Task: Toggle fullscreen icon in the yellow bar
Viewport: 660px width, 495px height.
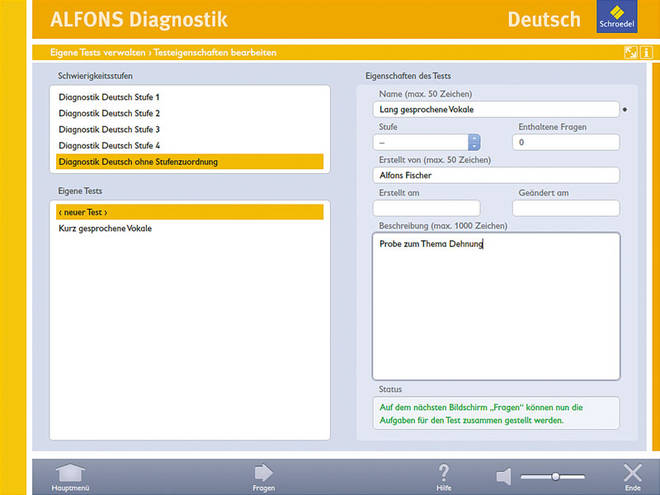Action: 631,53
